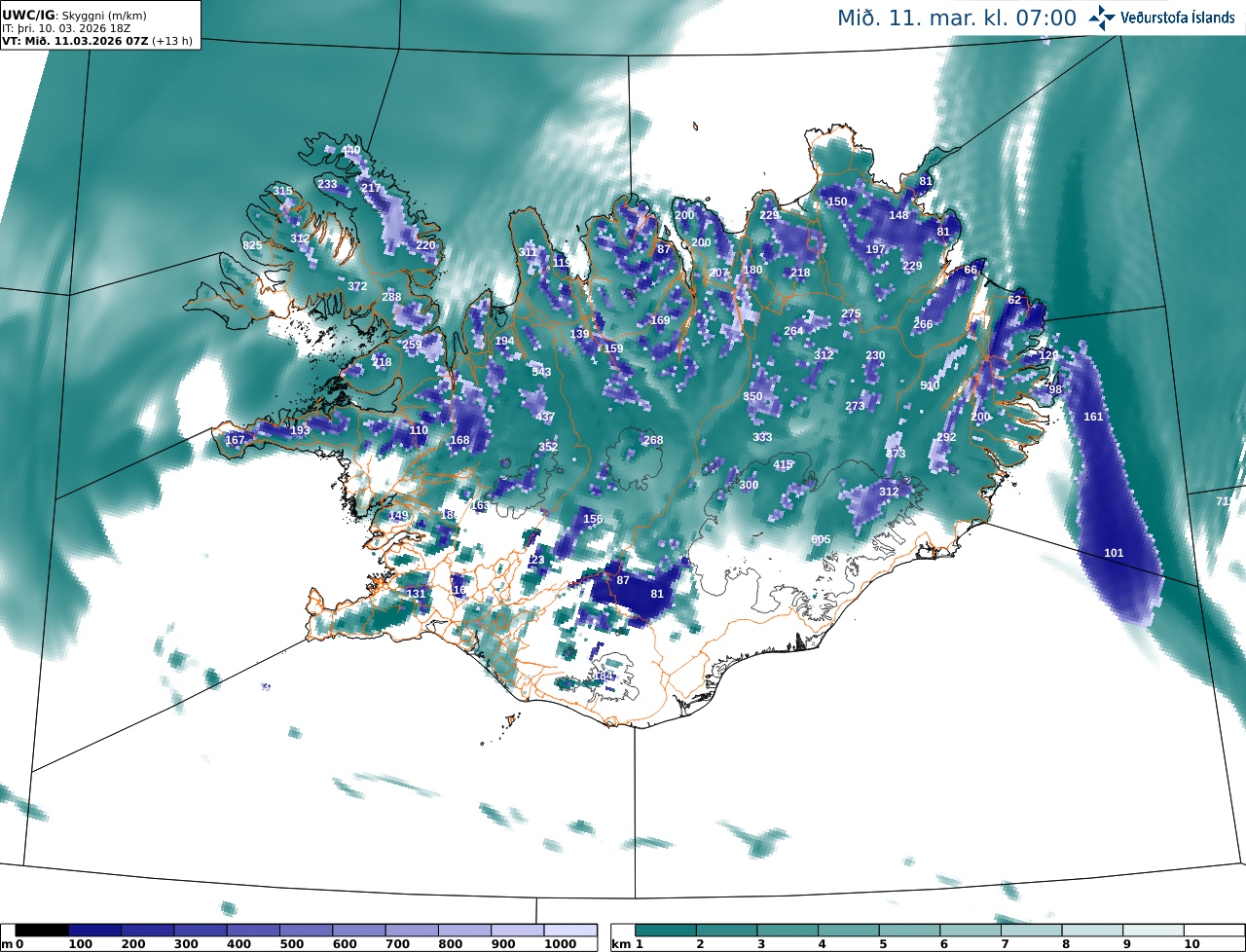Pick the black 0–100 m legend swatch
The width and height of the screenshot is (1246, 952).
click(42, 932)
